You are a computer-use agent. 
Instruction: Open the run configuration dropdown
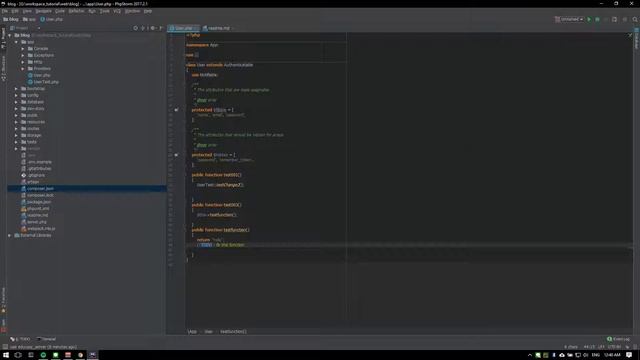(569, 19)
